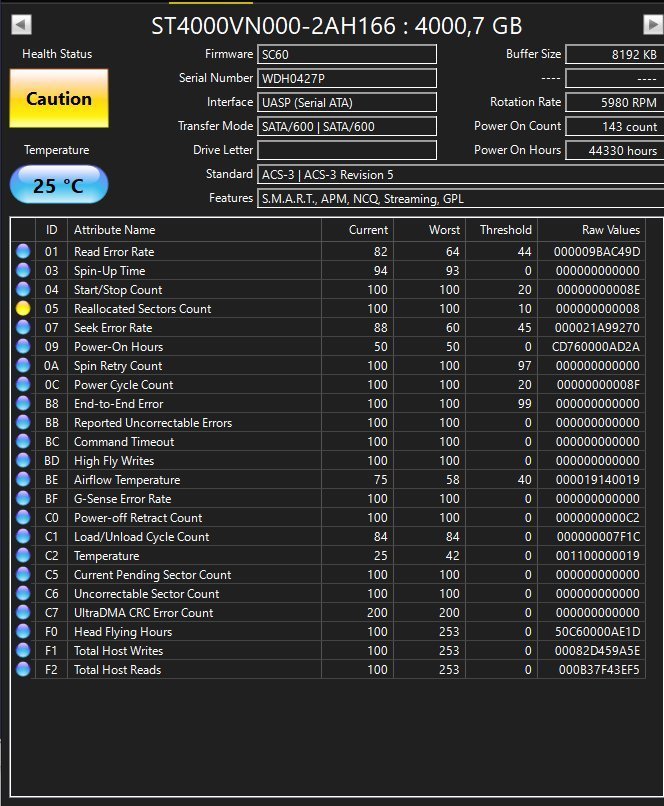
Task: Click the status dot beside Power-On Hours
Action: (x=23, y=347)
